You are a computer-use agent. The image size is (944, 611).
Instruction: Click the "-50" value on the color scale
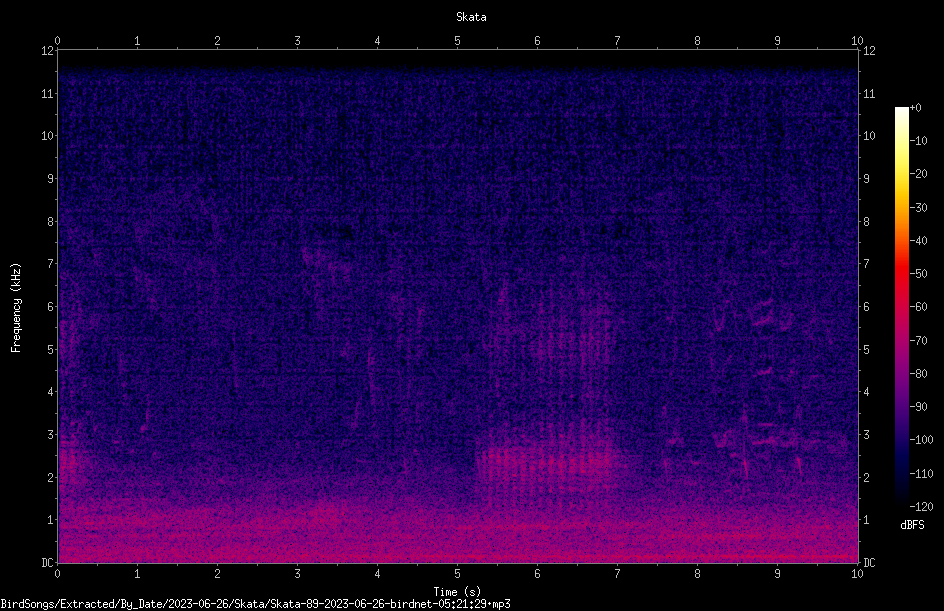[918, 274]
